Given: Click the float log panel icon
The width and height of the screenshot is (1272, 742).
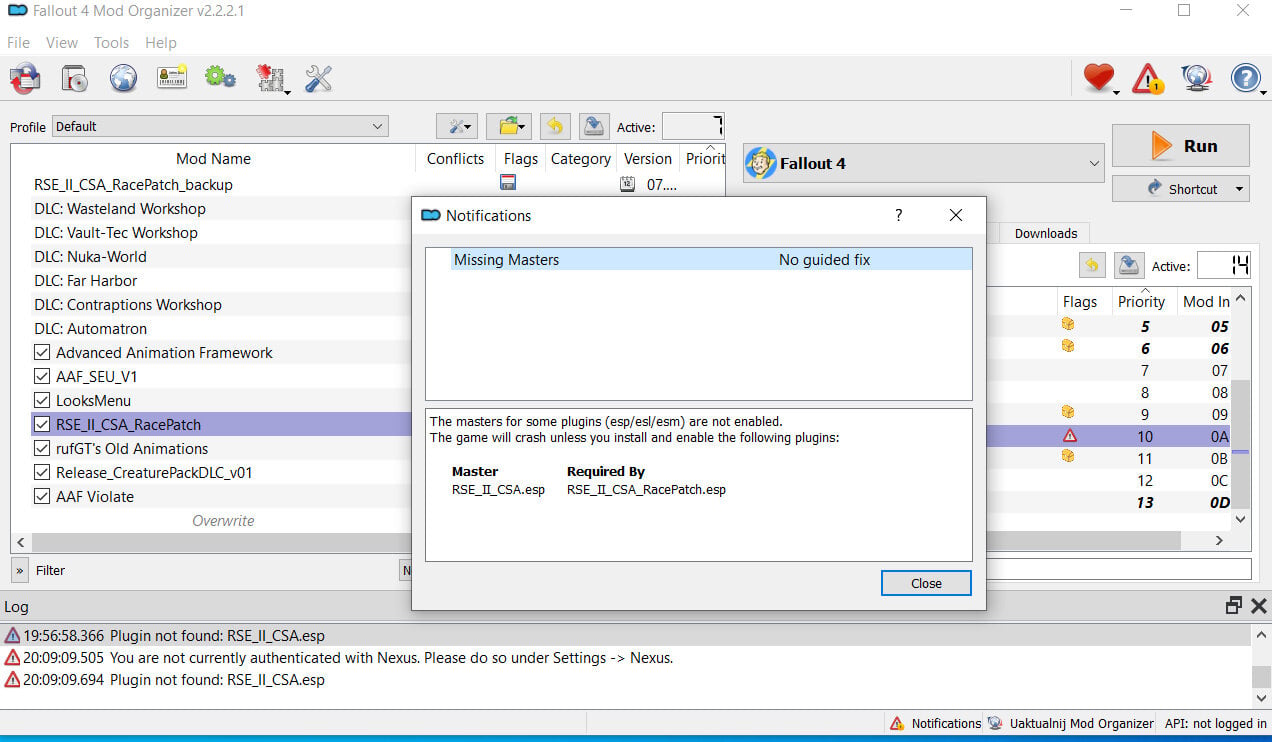Looking at the screenshot, I should [x=1234, y=605].
